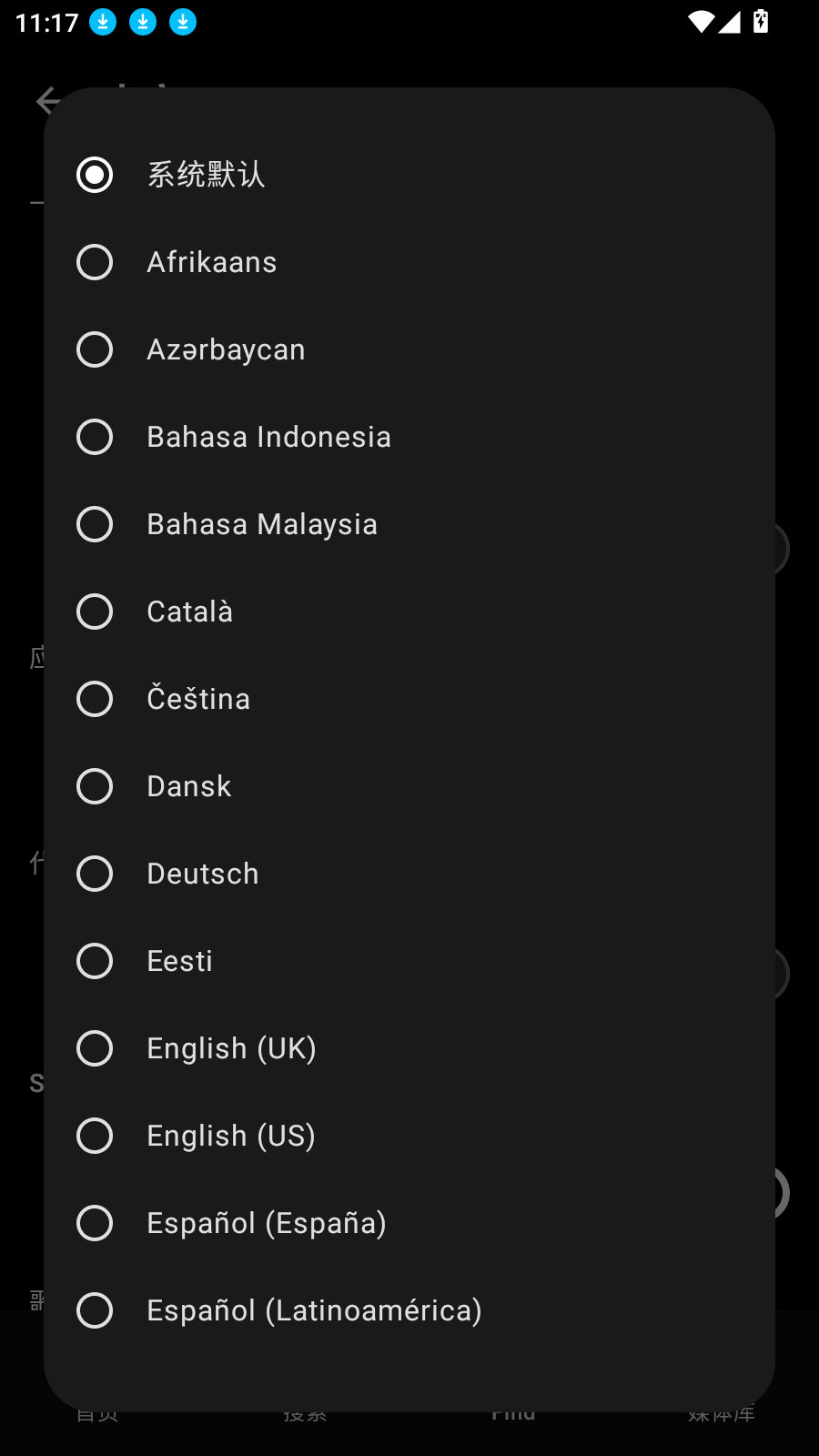The height and width of the screenshot is (1456, 819).
Task: Select Català radio button
Action: (x=95, y=612)
